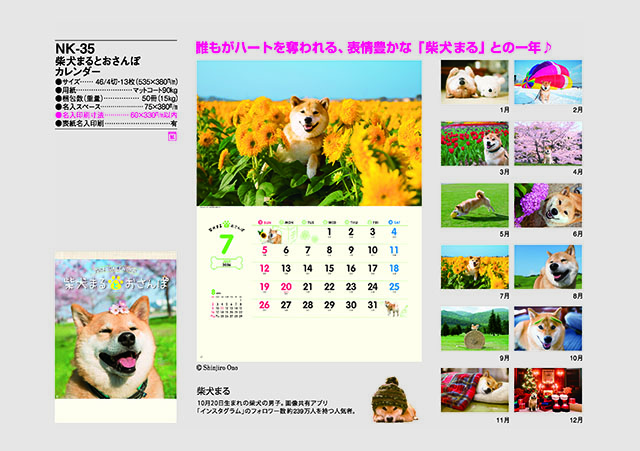The width and height of the screenshot is (640, 451).
Task: Click the product code NK-35
Action: pyautogui.click(x=75, y=49)
